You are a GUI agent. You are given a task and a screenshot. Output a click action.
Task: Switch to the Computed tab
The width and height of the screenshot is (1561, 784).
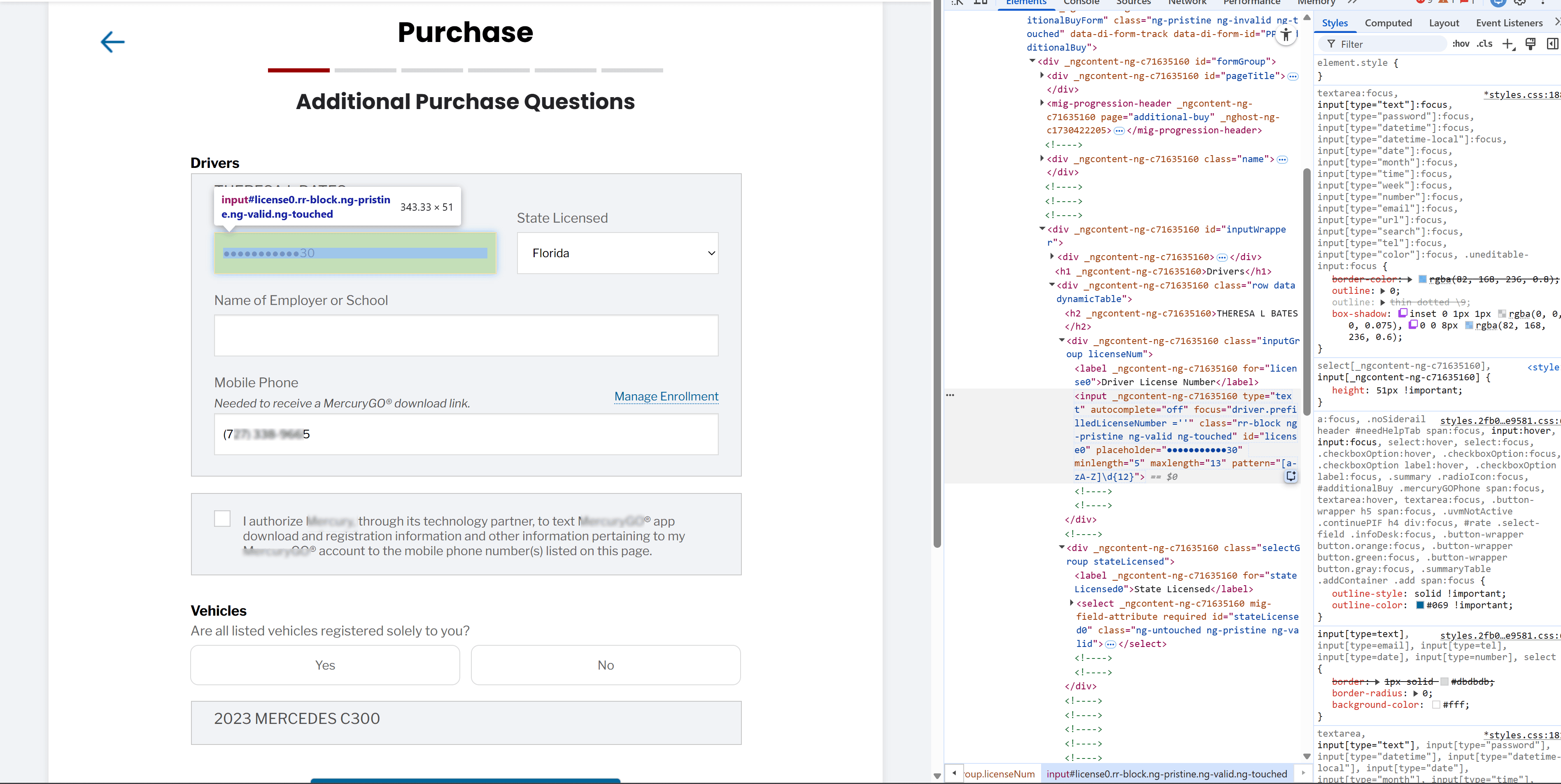coord(1388,23)
